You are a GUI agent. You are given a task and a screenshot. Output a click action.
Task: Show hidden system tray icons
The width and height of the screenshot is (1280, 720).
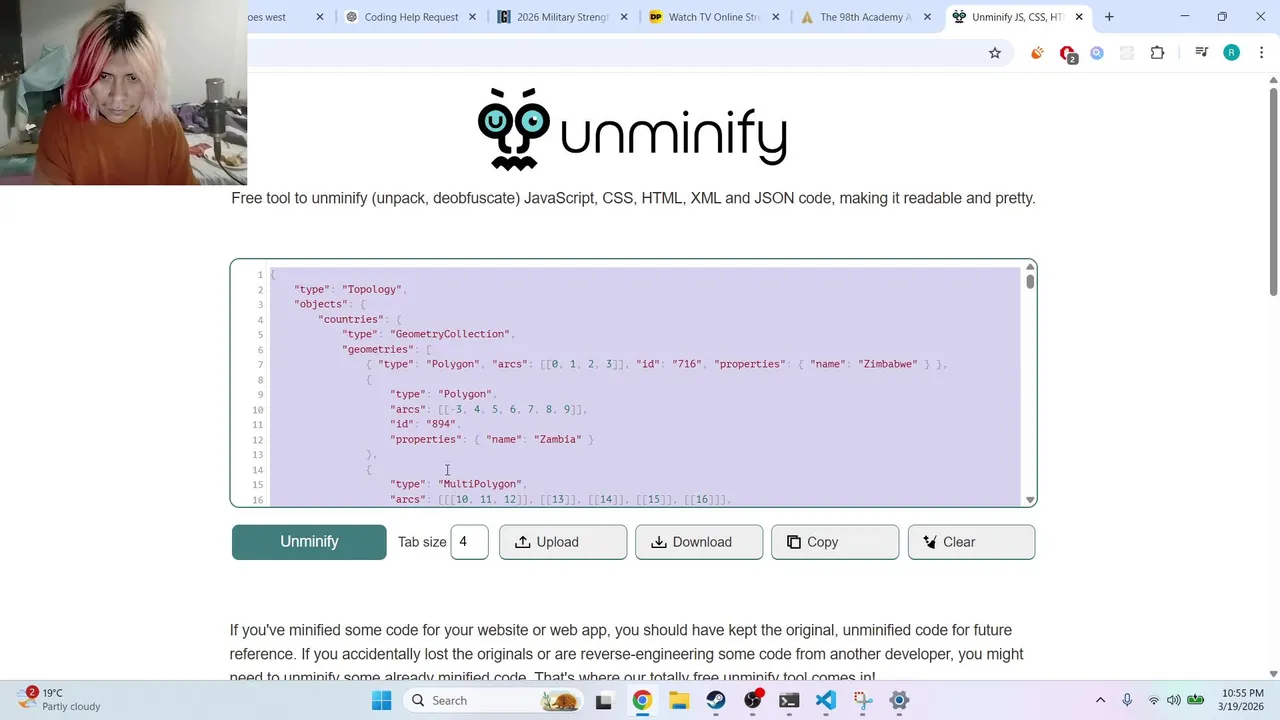point(1101,700)
